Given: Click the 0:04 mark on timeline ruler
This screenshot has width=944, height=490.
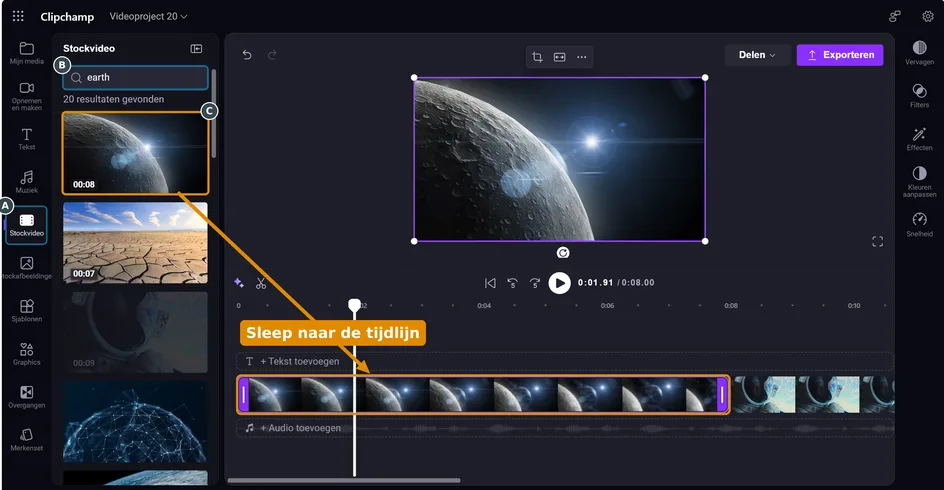Looking at the screenshot, I should pos(484,306).
